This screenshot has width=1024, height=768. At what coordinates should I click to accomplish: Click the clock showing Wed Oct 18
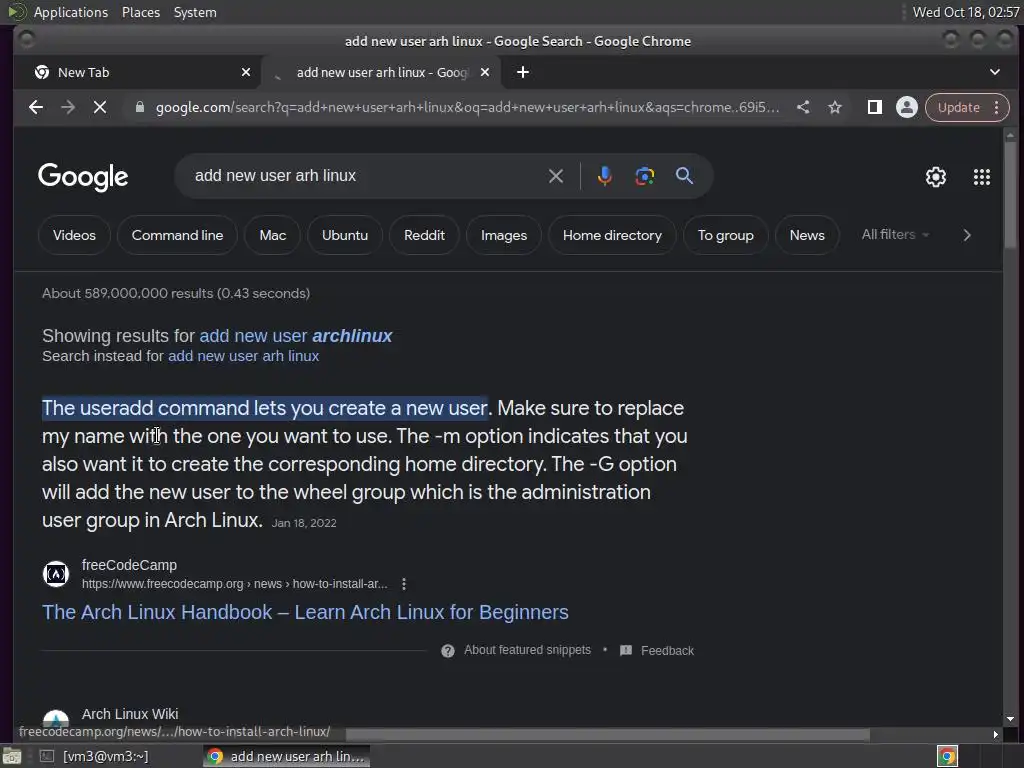pos(965,12)
